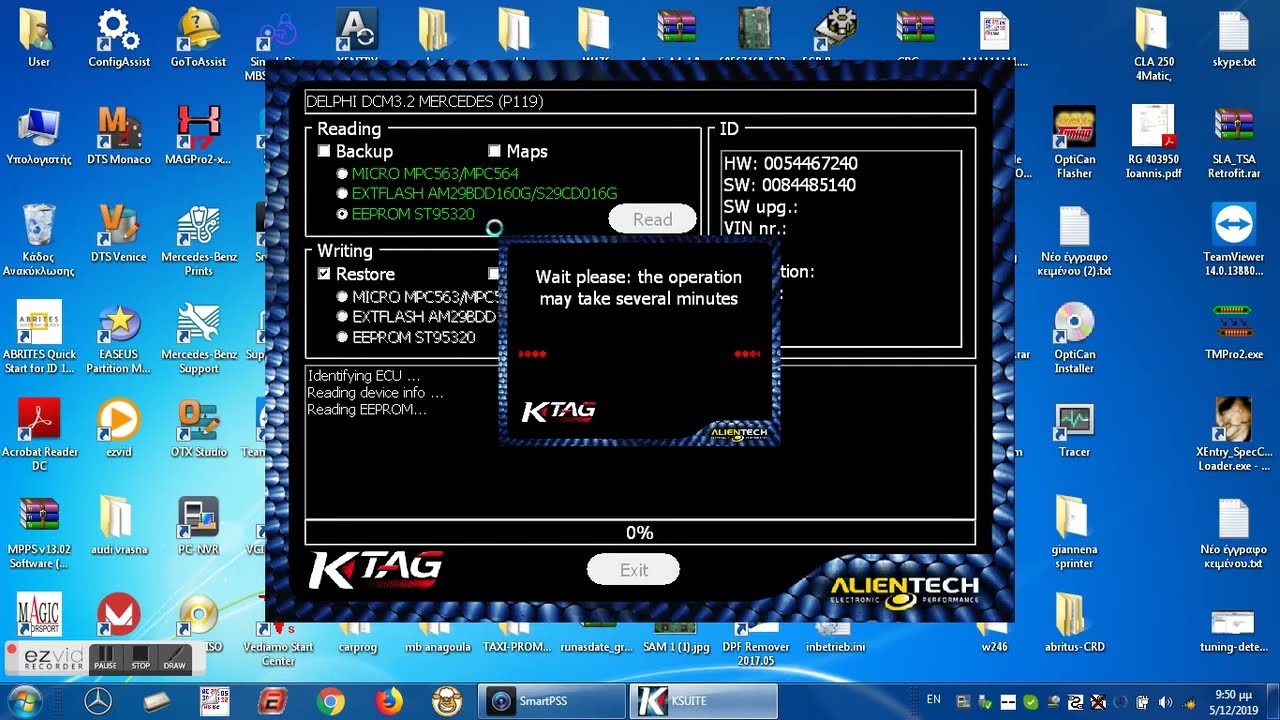Screen dimensions: 1280x720
Task: Select EXTFLASH AM29BDD160G/S29CD016G under Reading
Action: point(343,193)
